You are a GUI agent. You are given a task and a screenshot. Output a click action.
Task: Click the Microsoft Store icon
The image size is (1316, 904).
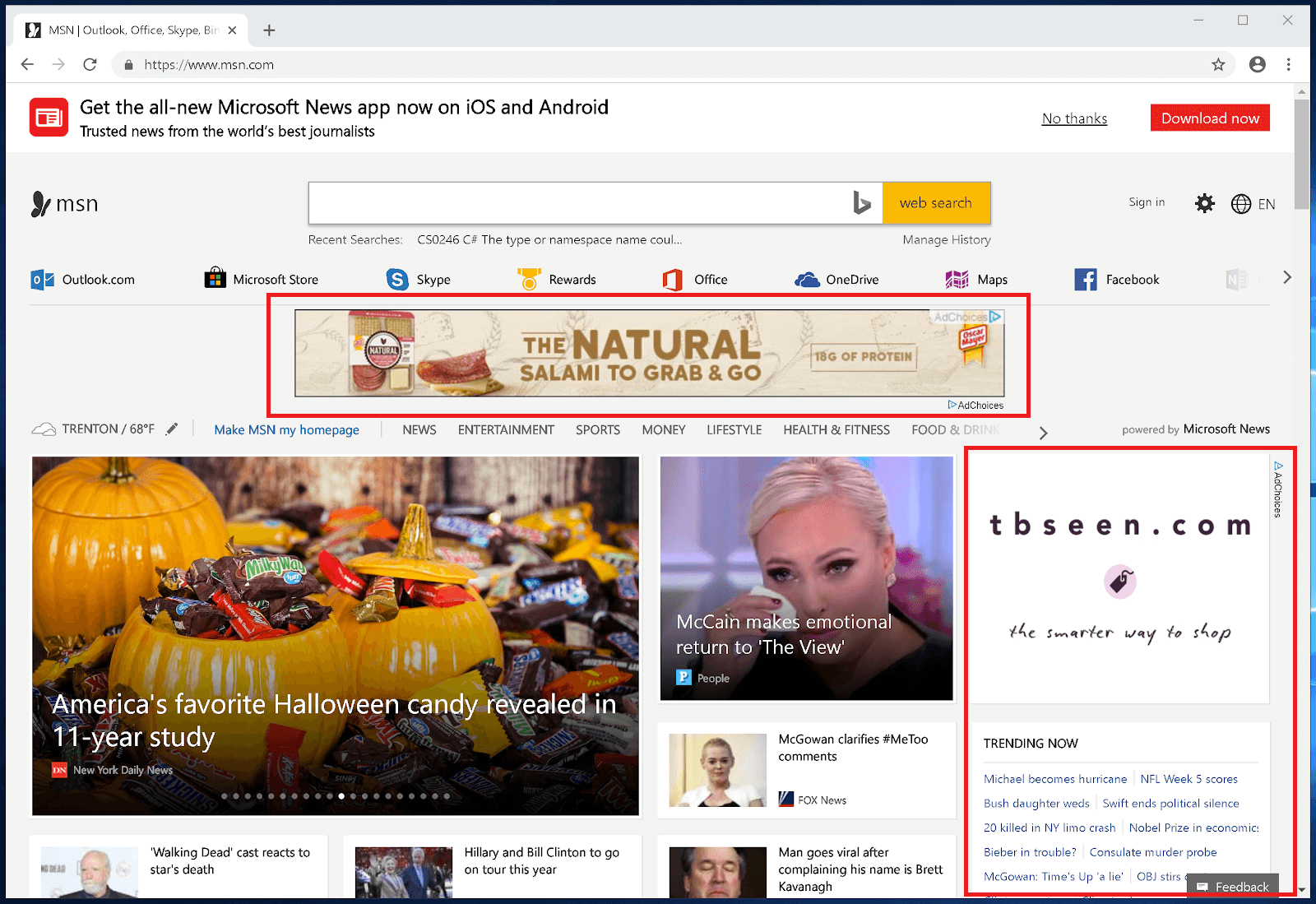click(214, 279)
